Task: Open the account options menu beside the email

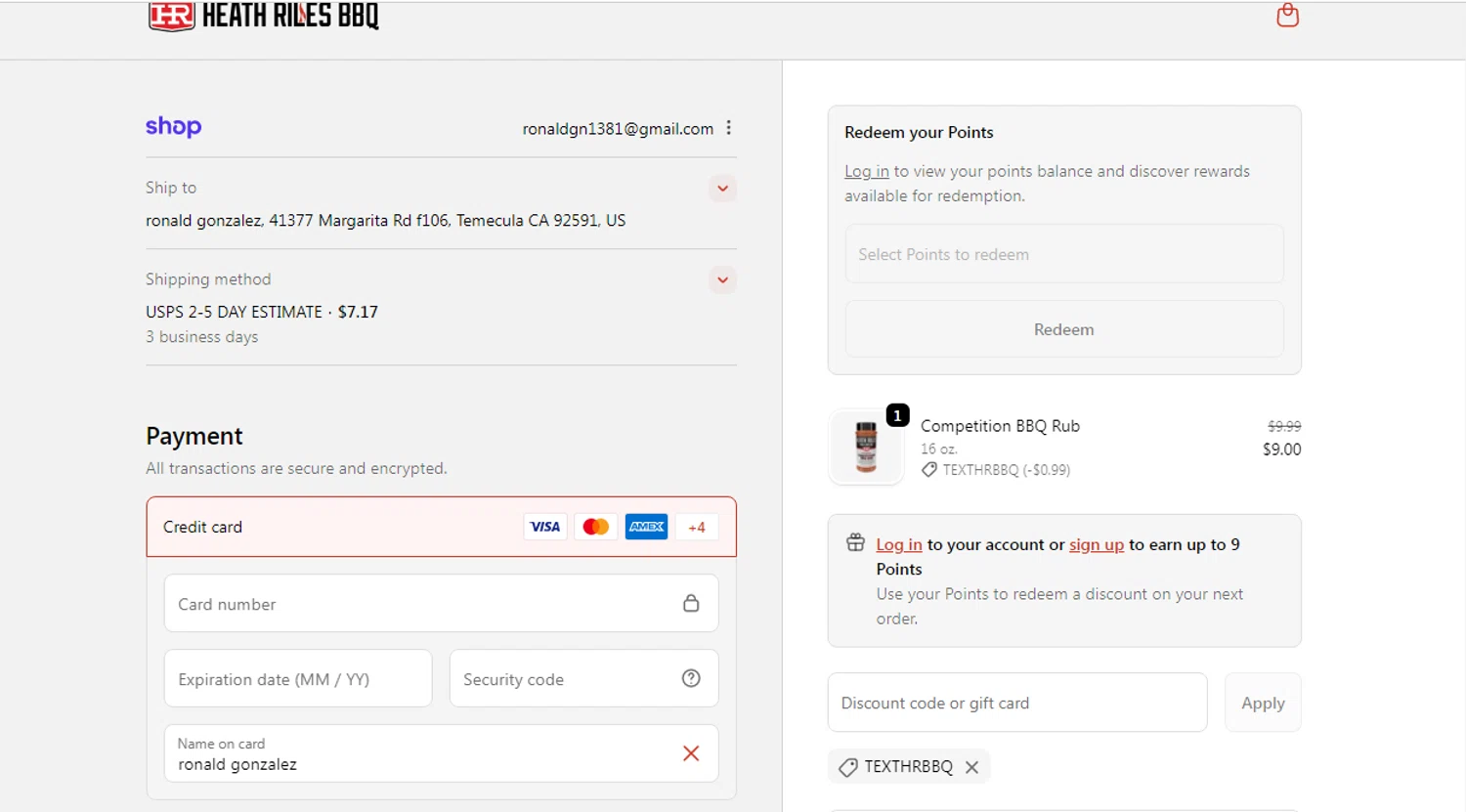Action: pyautogui.click(x=728, y=128)
